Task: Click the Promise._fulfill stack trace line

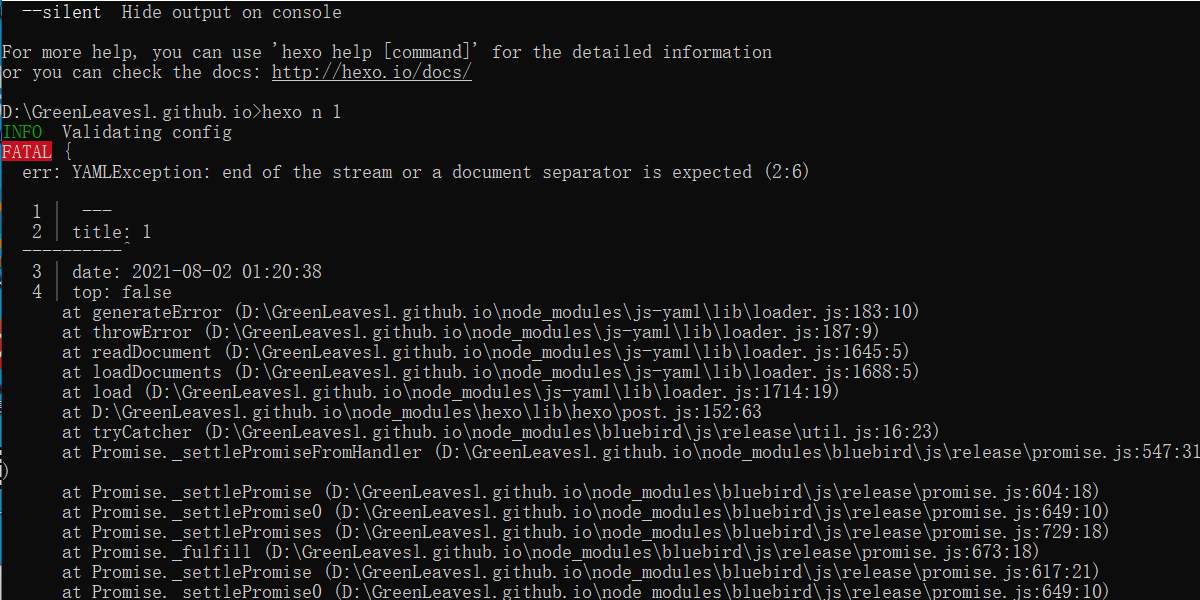Action: 550,552
